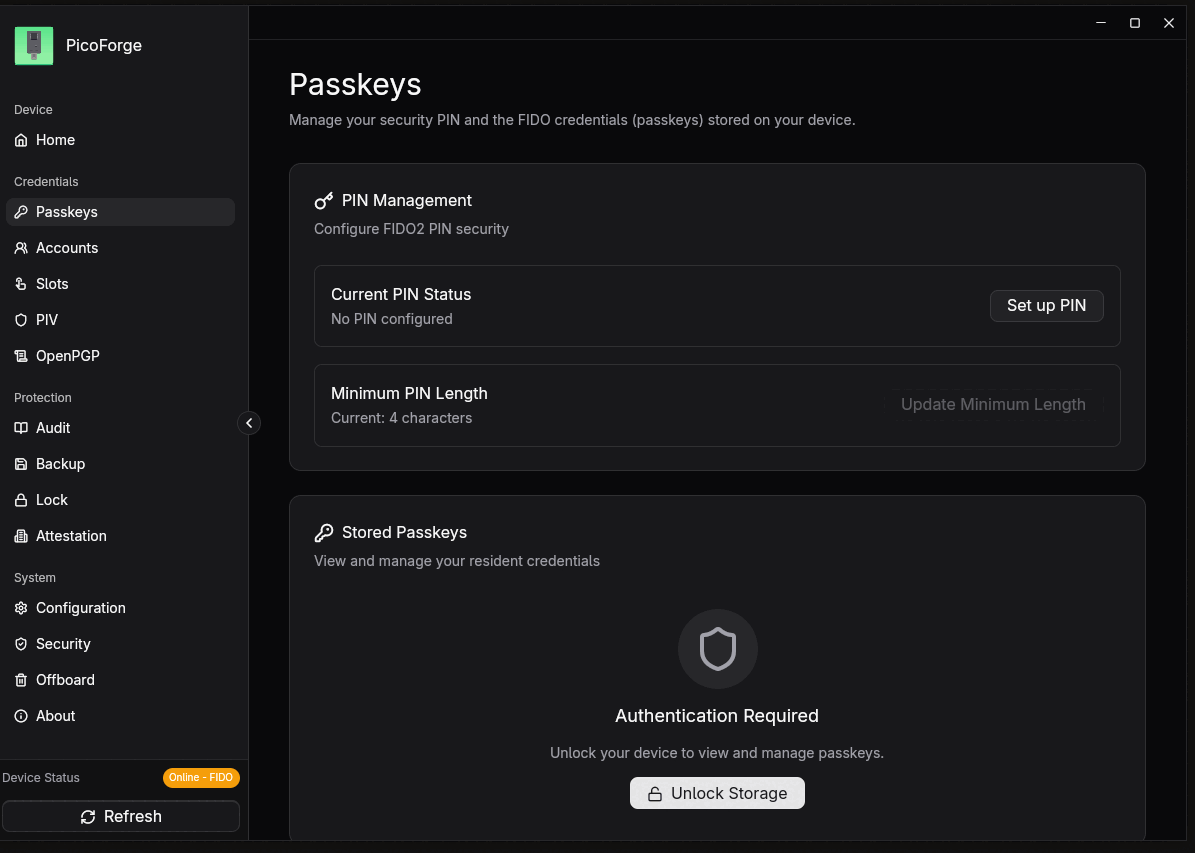Click the Unlock Storage button
Viewport: 1195px width, 853px height.
point(717,793)
